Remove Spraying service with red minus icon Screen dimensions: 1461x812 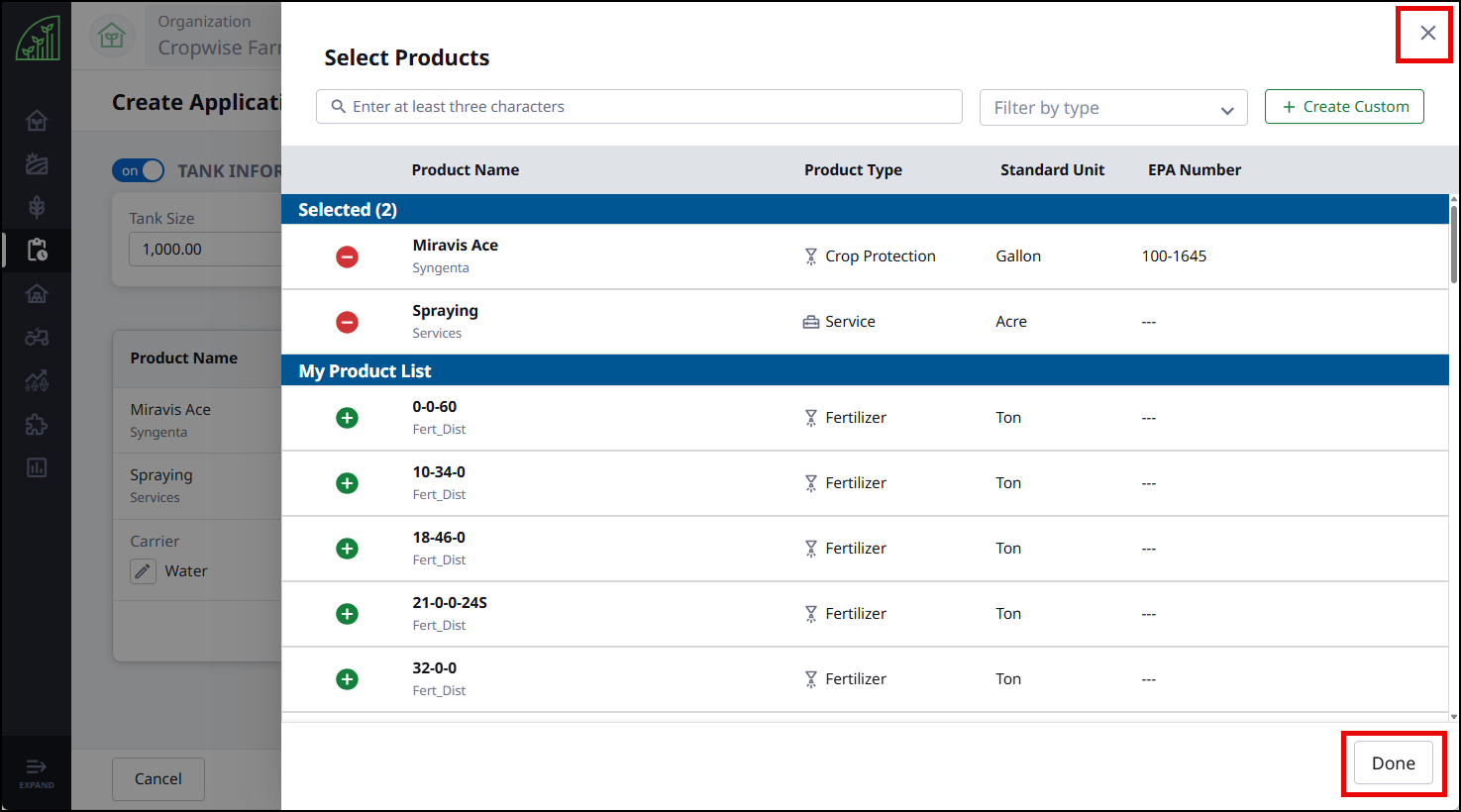[x=347, y=323]
